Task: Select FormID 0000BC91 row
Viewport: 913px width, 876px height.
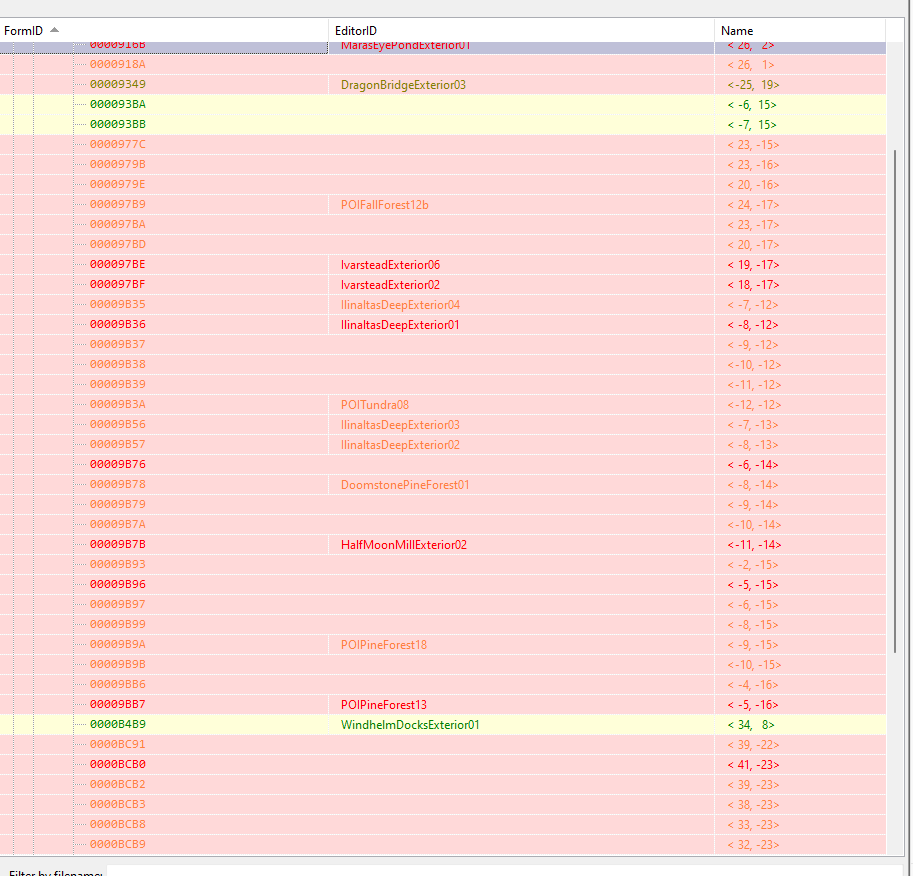Action: tap(443, 745)
